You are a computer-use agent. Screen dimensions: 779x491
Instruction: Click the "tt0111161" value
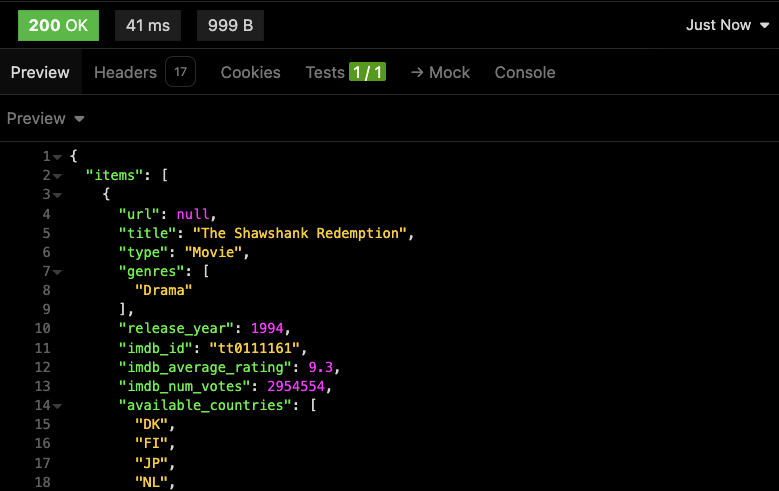pyautogui.click(x=255, y=348)
